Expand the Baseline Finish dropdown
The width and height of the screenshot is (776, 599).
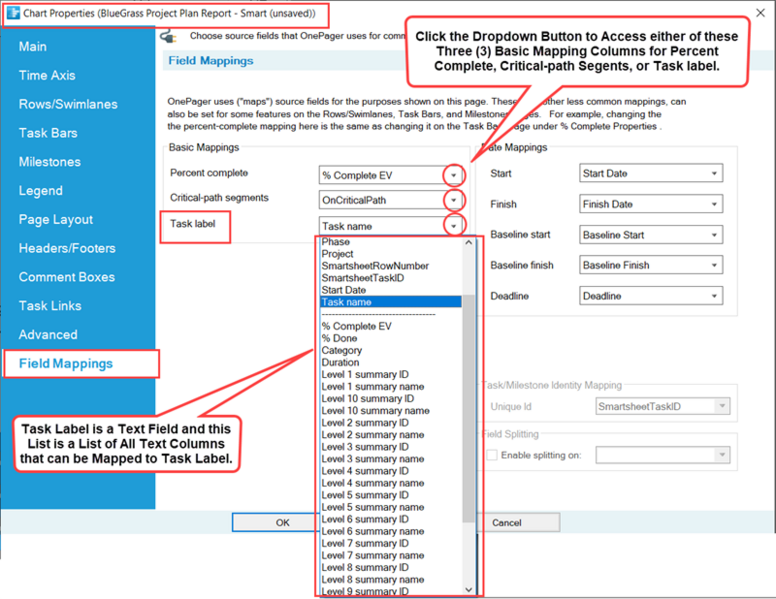tap(714, 265)
